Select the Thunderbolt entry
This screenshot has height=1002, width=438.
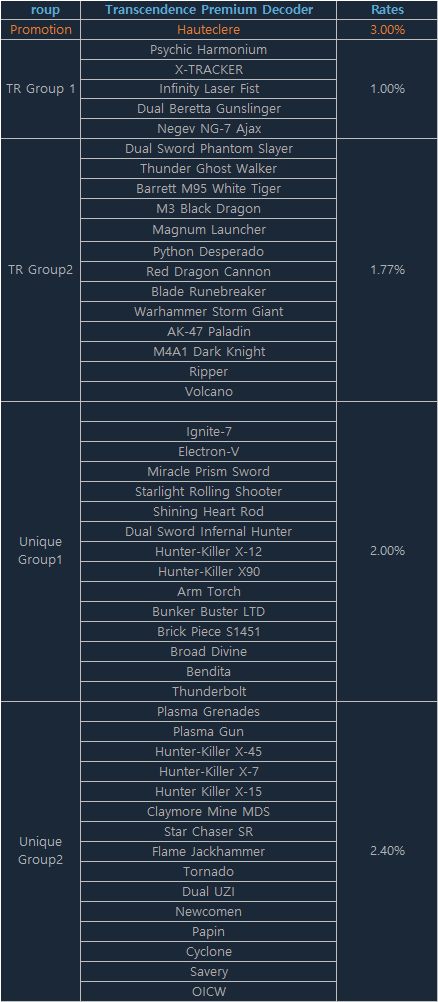pos(208,691)
